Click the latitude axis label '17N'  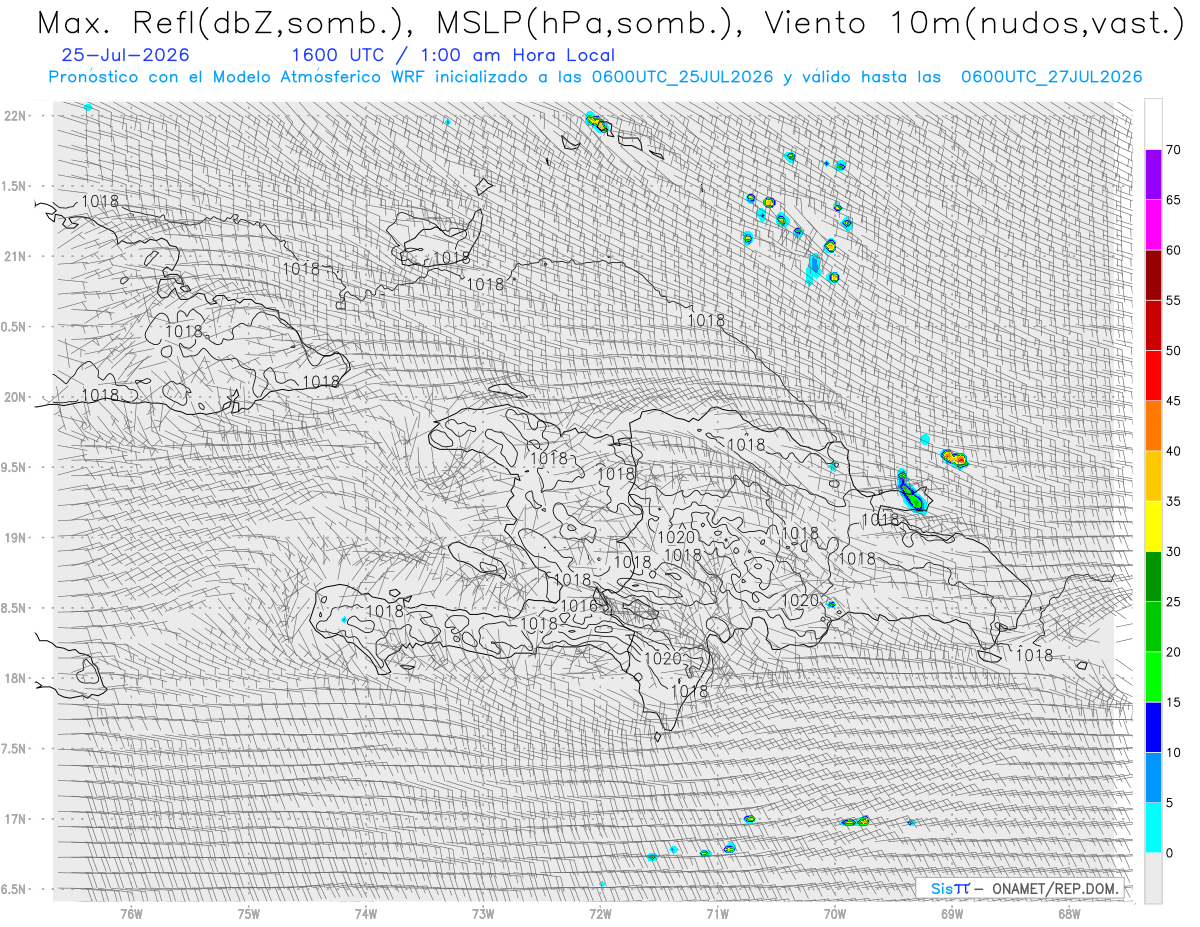pyautogui.click(x=16, y=819)
